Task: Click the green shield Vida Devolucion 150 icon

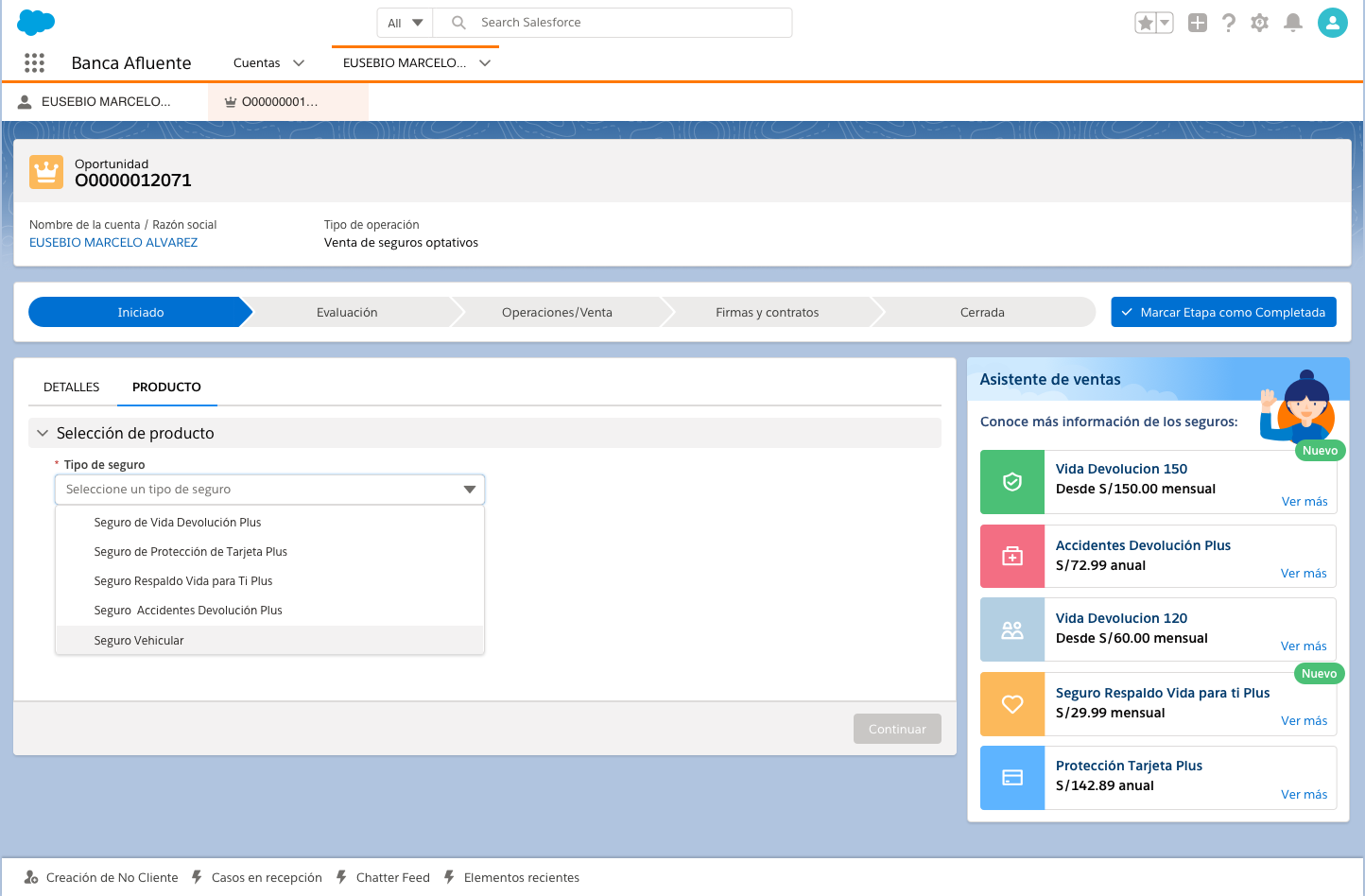Action: (x=1012, y=482)
